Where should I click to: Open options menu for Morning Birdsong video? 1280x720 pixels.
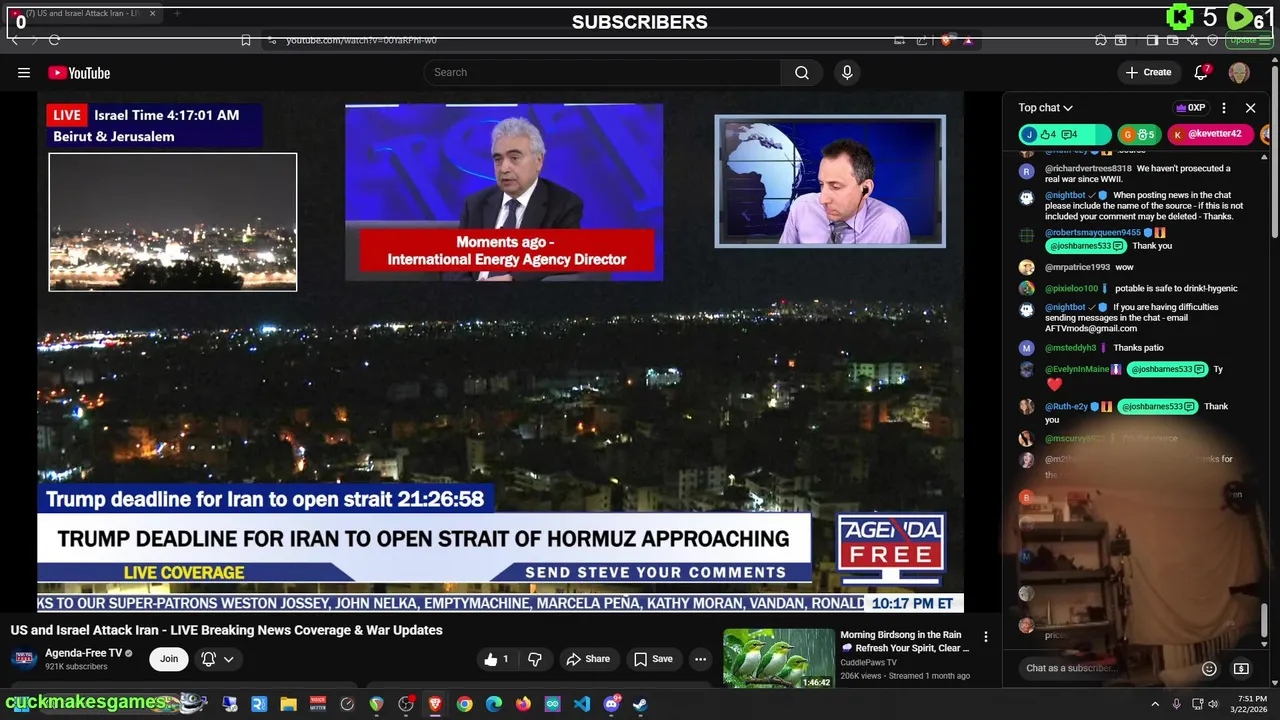(x=985, y=637)
